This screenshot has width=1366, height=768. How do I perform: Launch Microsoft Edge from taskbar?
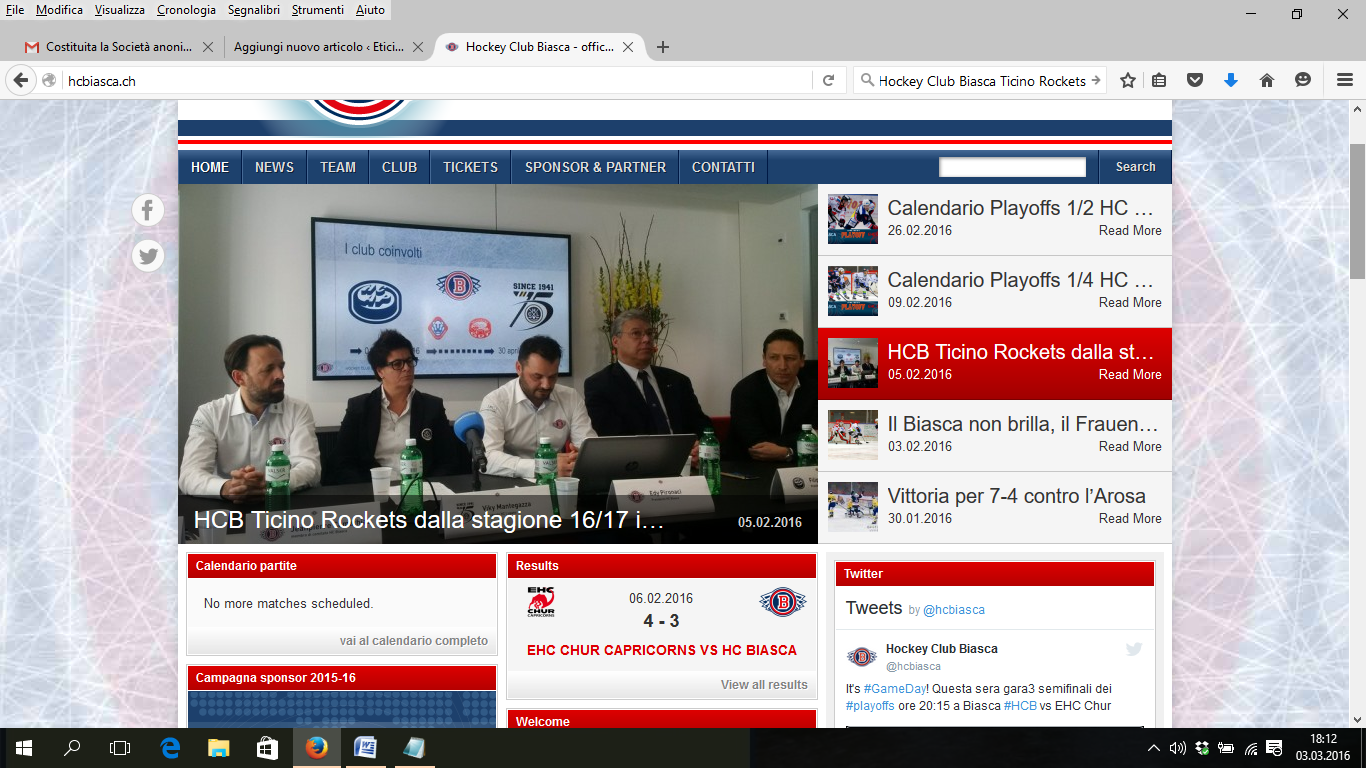coord(170,748)
